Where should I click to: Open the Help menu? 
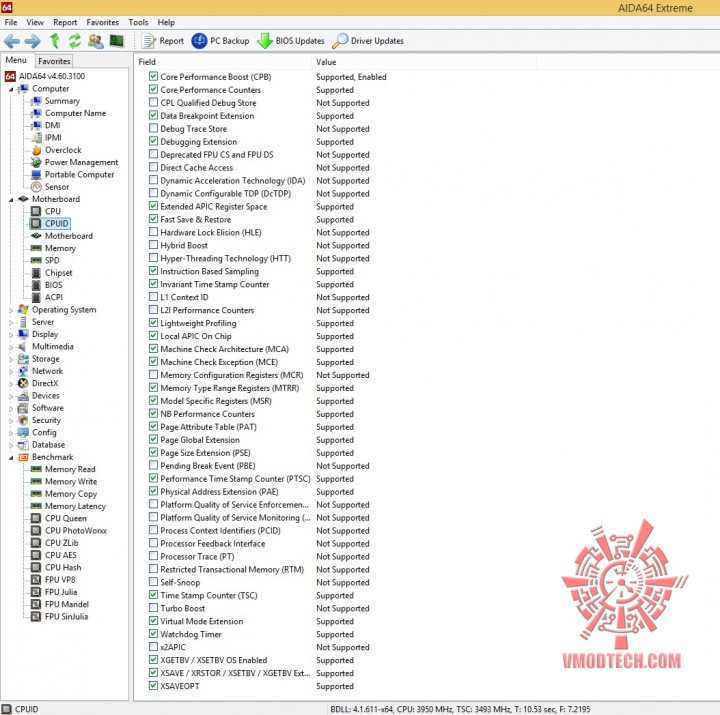coord(166,22)
